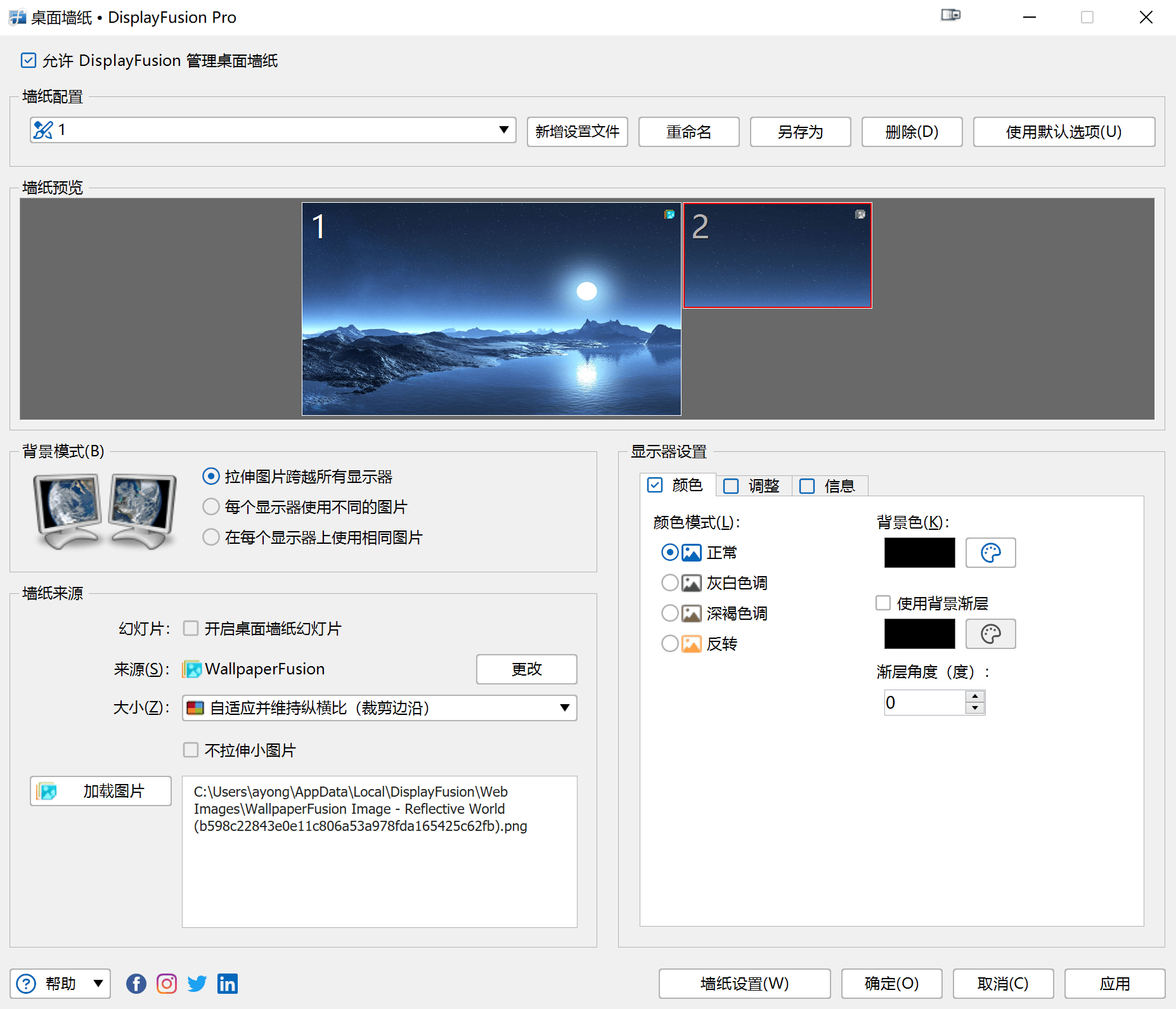Click the Instagram icon at the bottom
Image resolution: width=1176 pixels, height=1009 pixels.
click(x=166, y=983)
